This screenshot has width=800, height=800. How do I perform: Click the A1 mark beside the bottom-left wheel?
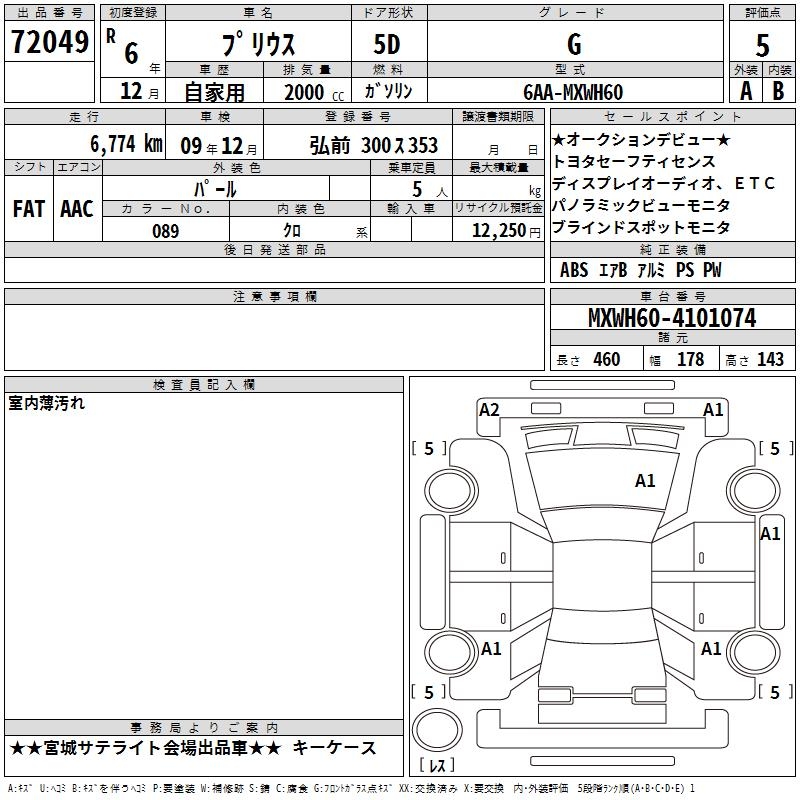491,649
